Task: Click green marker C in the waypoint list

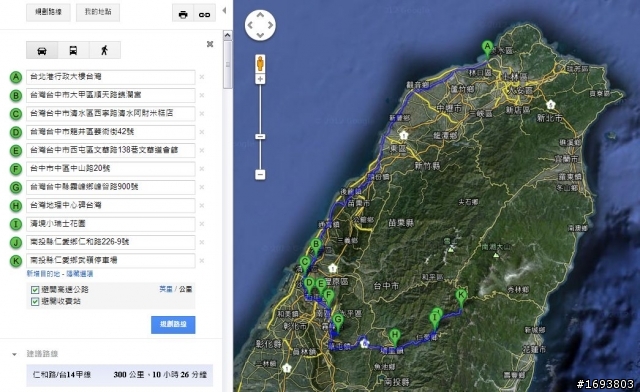Action: 16,114
